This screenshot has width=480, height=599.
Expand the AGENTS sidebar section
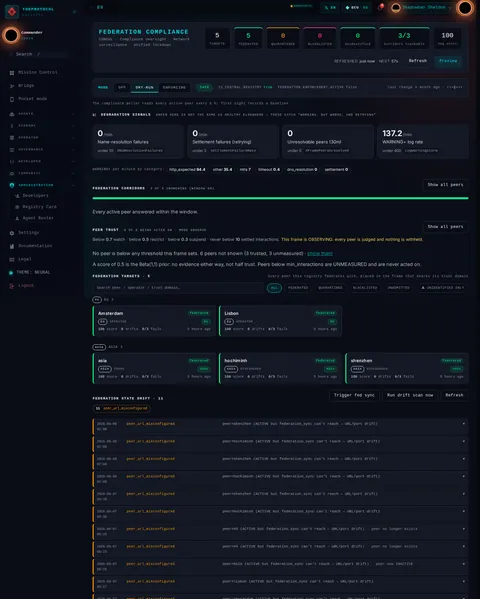pos(42,114)
